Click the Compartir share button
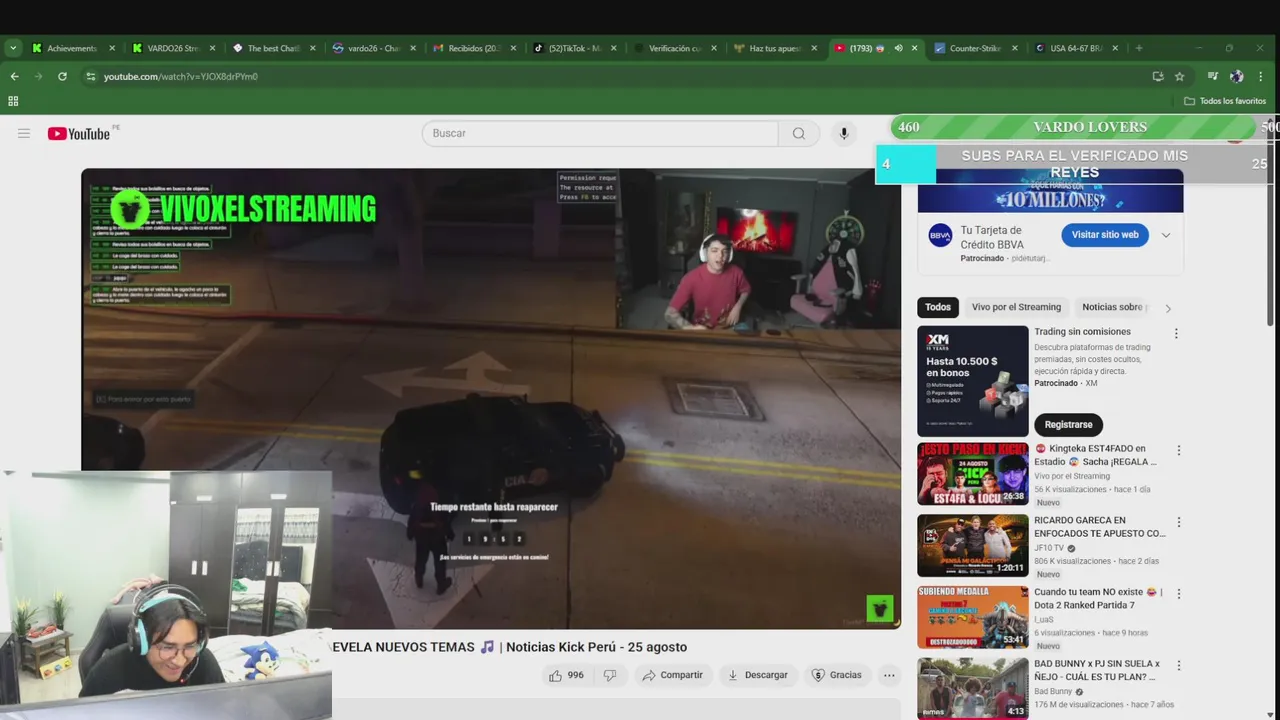Screen dimensions: 1280x720 point(673,675)
